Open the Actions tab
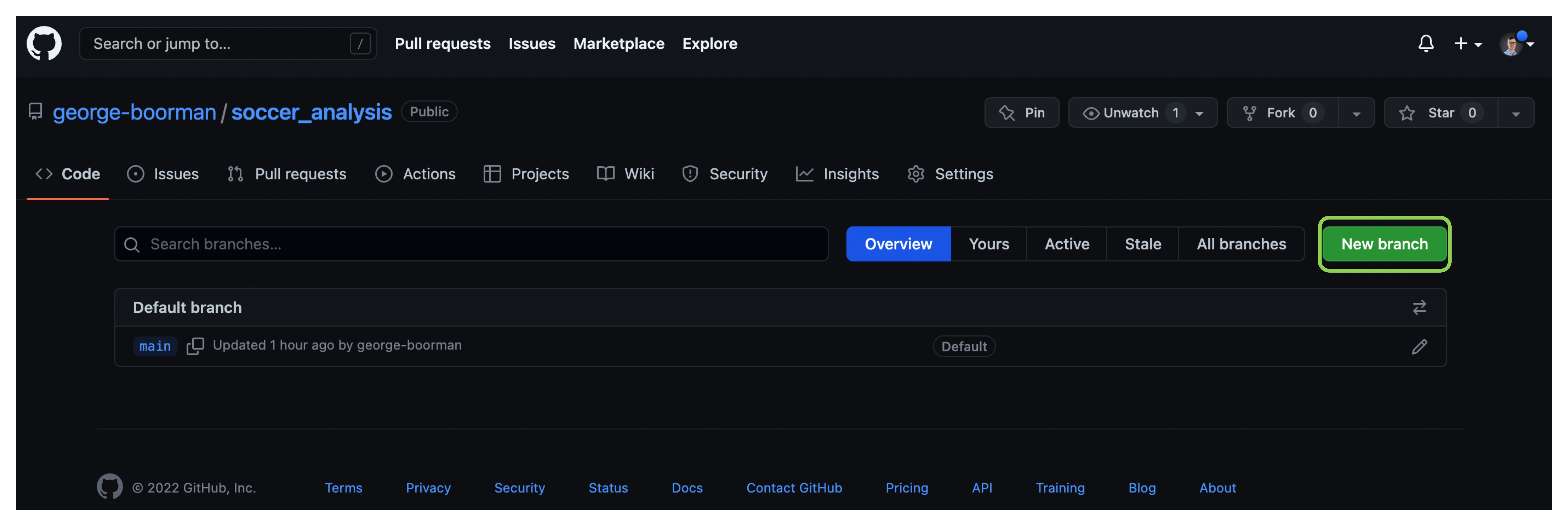1568x525 pixels. 415,174
